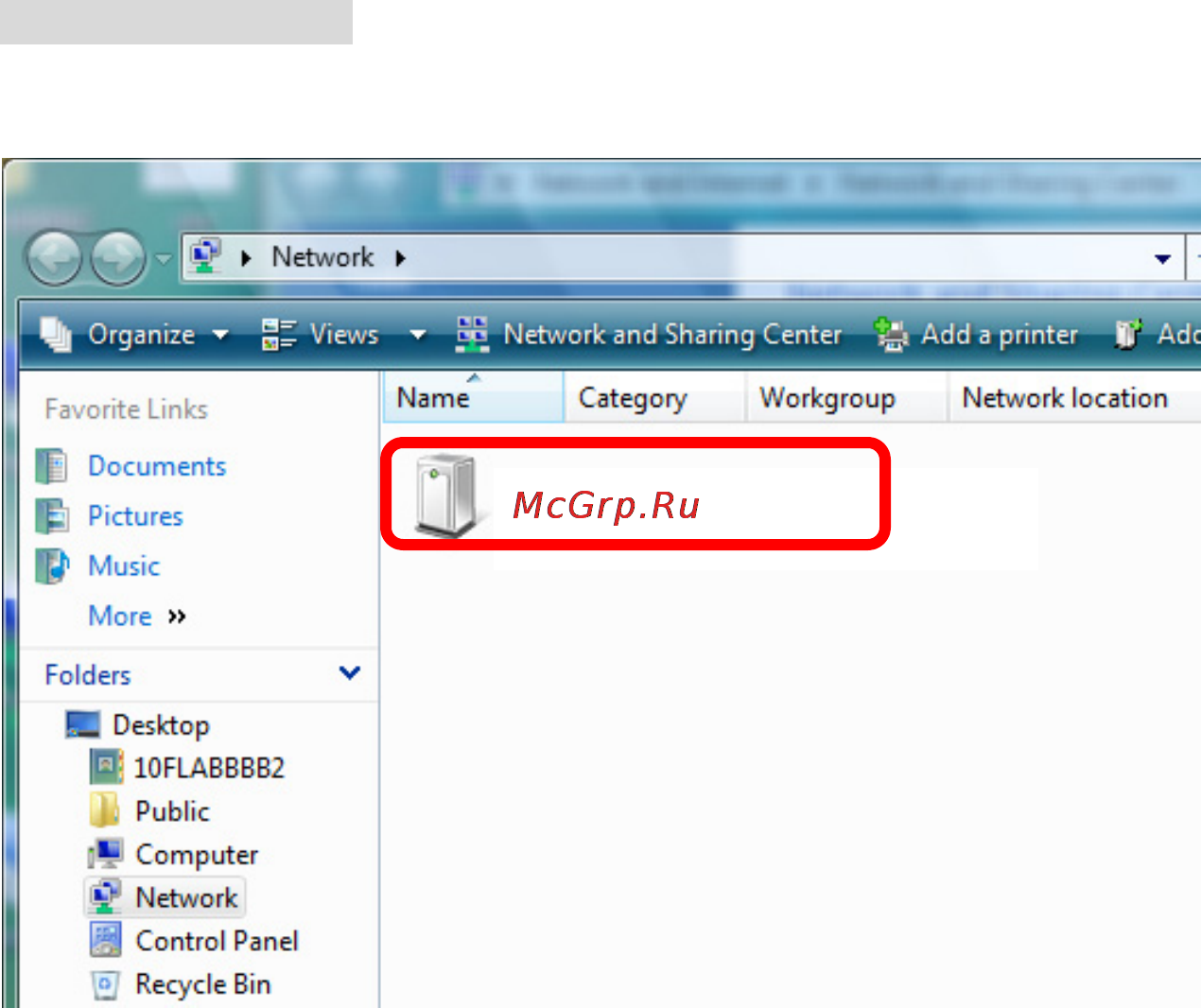Click the Add wireless device icon

(1127, 334)
